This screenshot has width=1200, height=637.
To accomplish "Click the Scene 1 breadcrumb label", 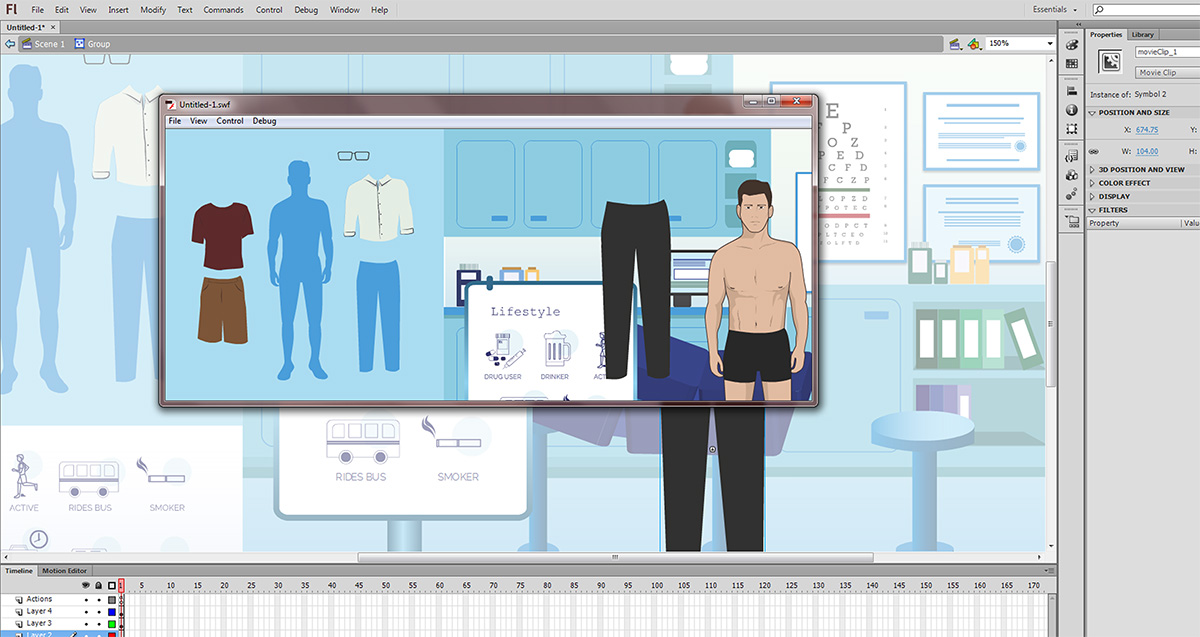I will 50,44.
